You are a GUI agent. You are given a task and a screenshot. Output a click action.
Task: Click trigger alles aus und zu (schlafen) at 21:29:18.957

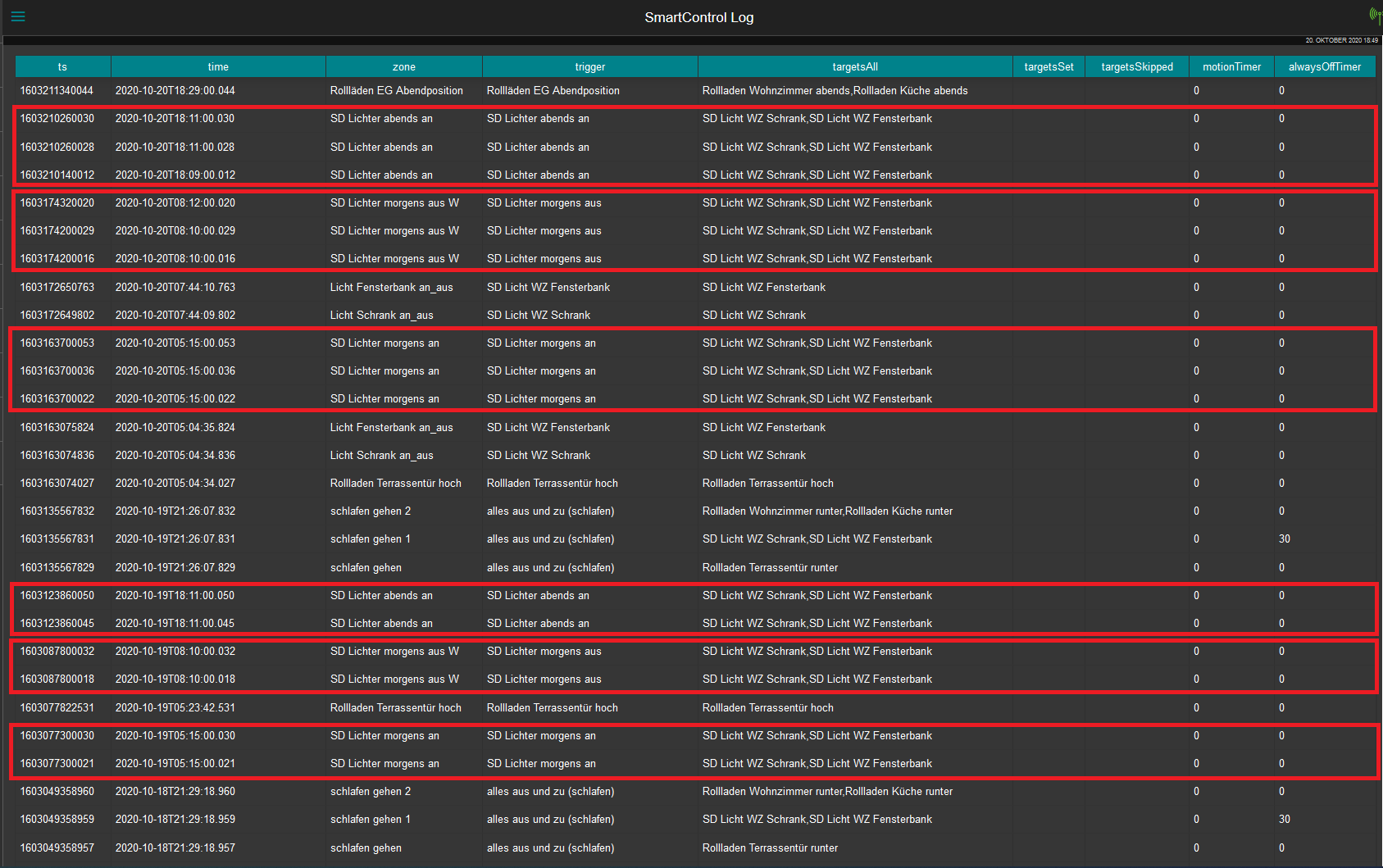click(550, 848)
